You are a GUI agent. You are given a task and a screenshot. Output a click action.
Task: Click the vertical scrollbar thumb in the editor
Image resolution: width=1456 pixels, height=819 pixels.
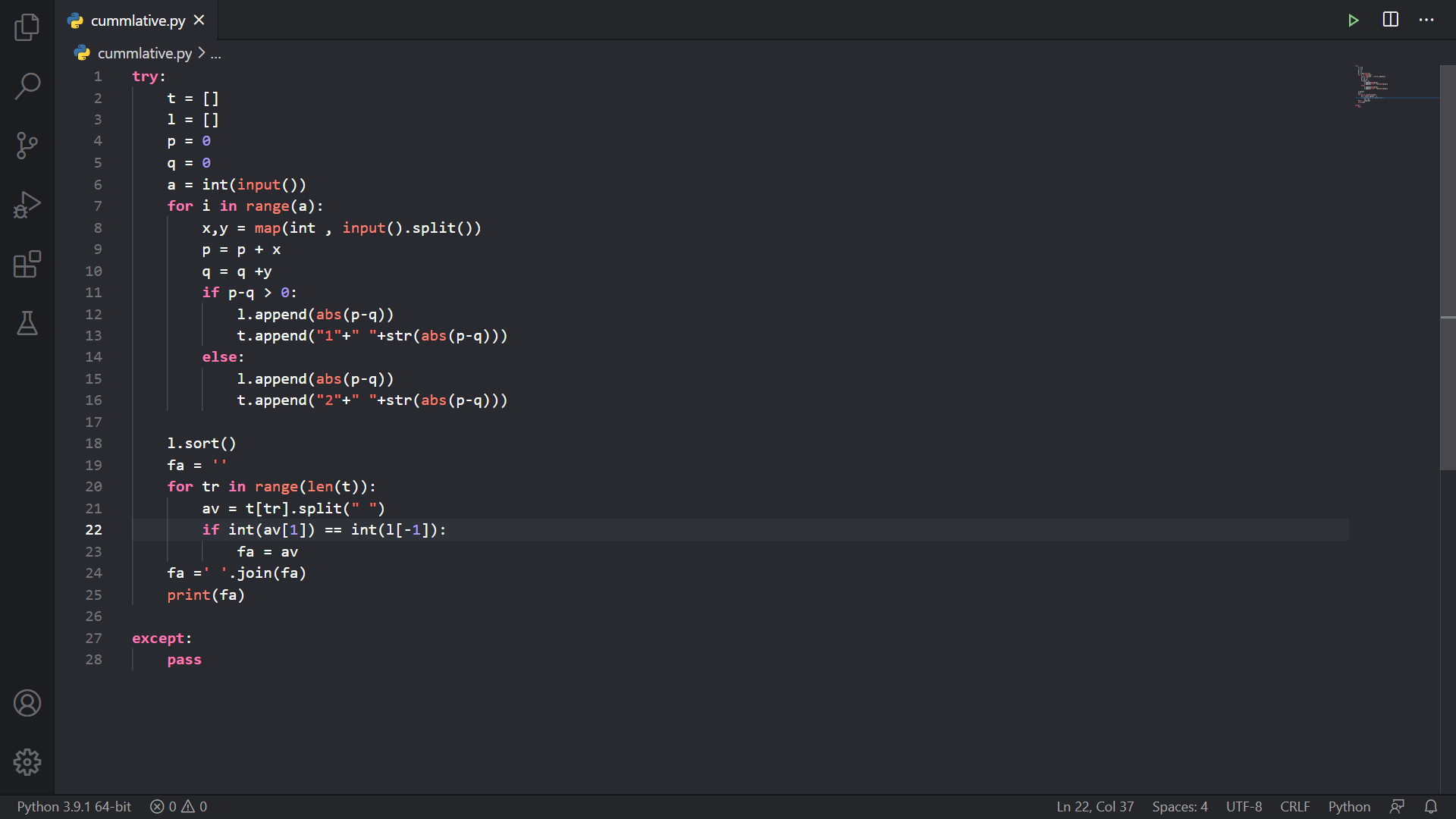(x=1447, y=265)
